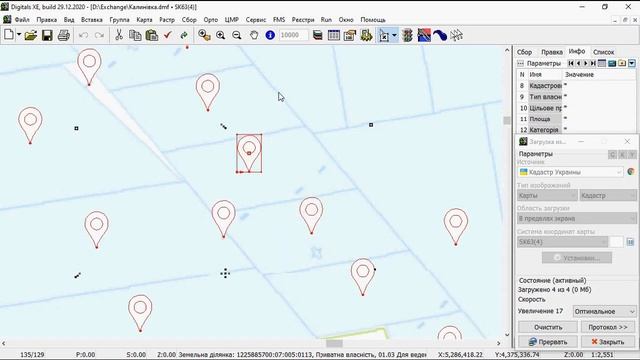Open the blue info tool
Screen dimensions: 640x360
pos(270,36)
